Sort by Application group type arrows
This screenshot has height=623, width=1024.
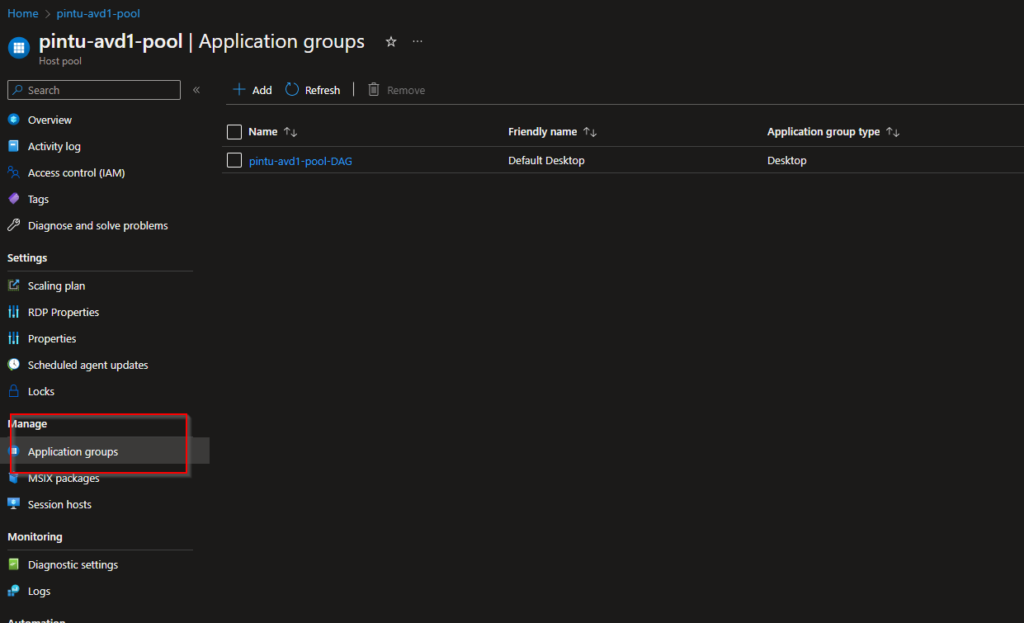pos(893,132)
